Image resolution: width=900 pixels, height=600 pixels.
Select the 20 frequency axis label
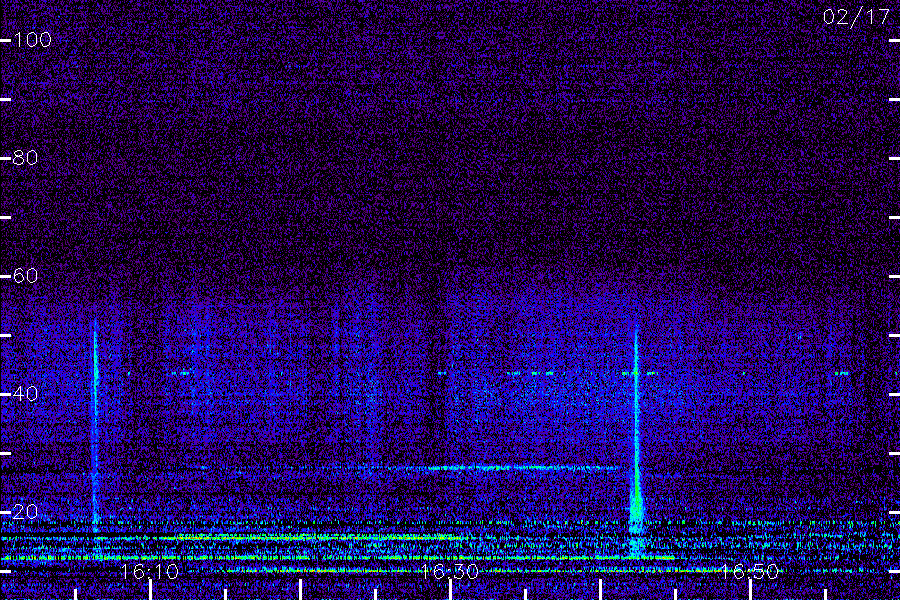pyautogui.click(x=25, y=512)
